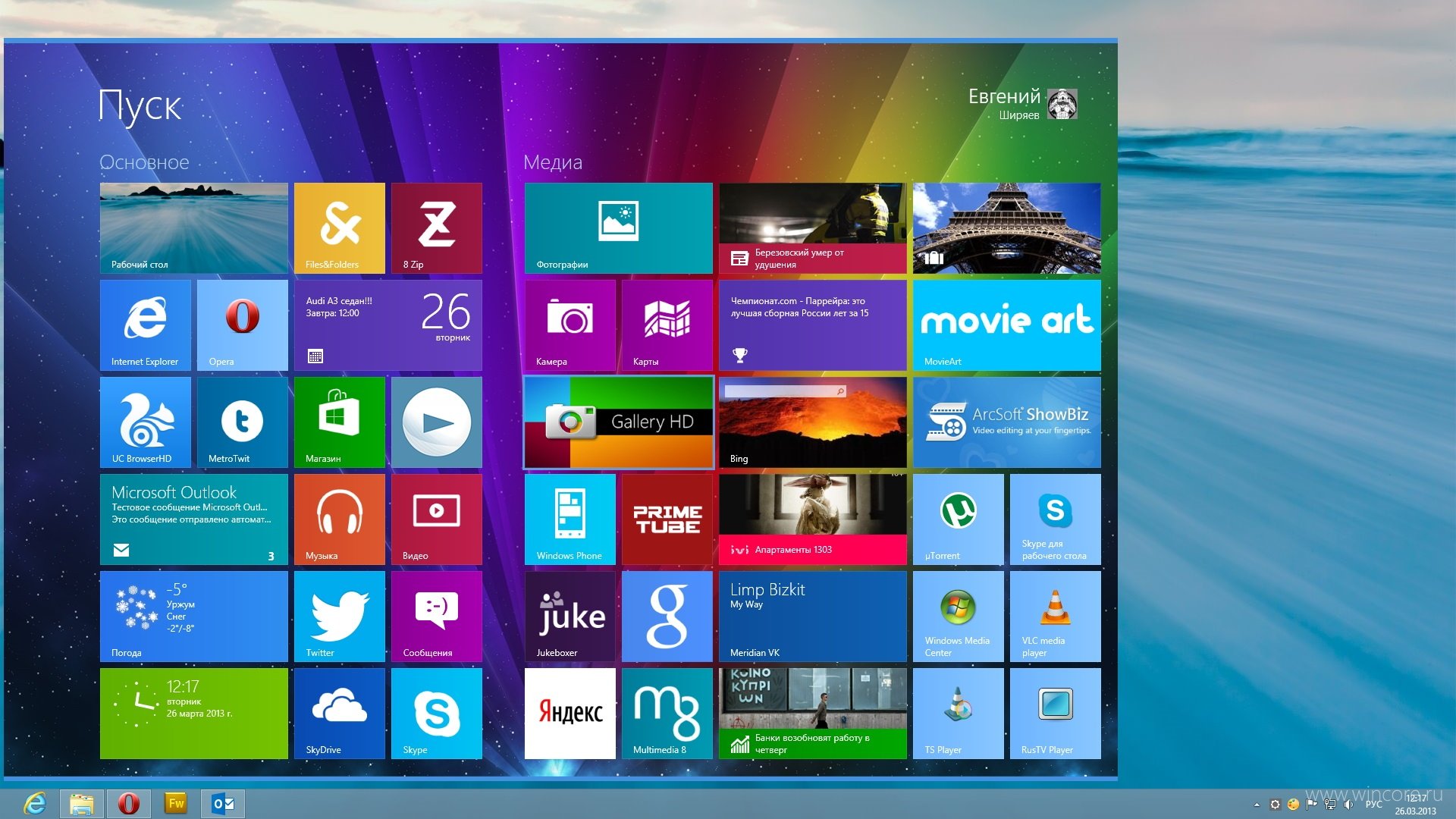Open the Windows Phone tile
This screenshot has width=1456, height=819.
point(570,519)
